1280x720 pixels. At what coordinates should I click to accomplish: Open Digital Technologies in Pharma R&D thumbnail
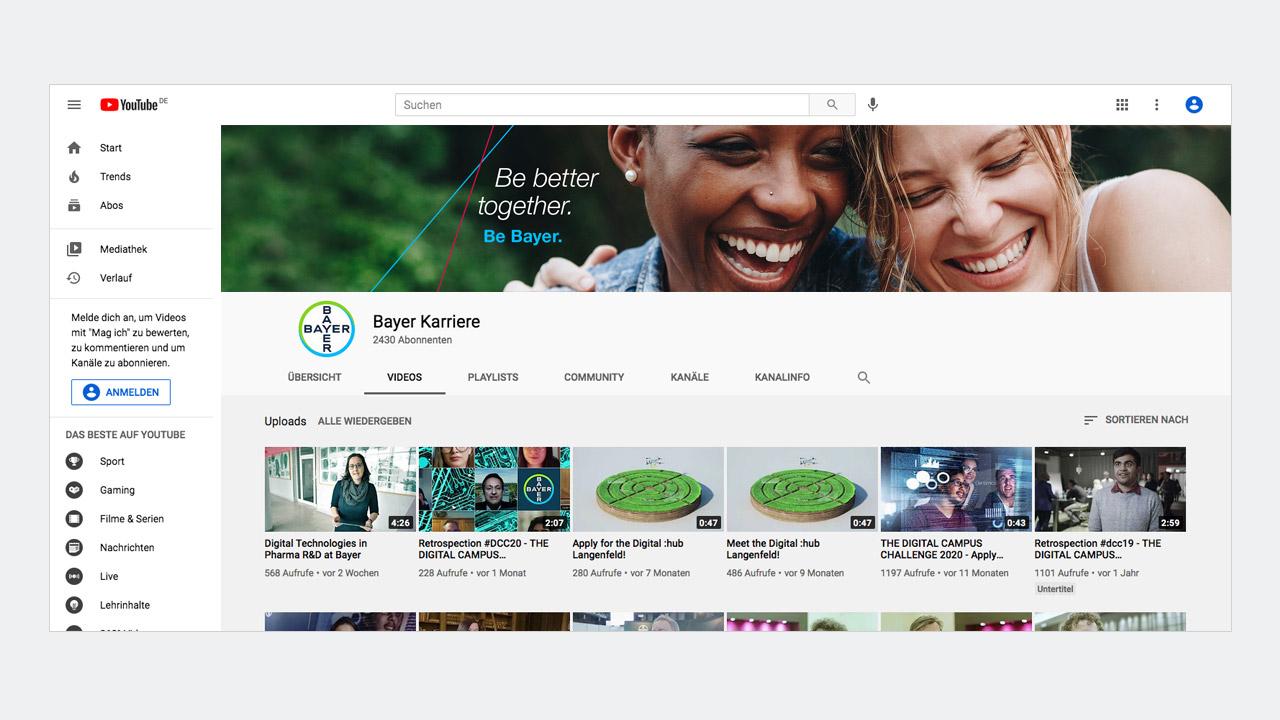pyautogui.click(x=340, y=489)
